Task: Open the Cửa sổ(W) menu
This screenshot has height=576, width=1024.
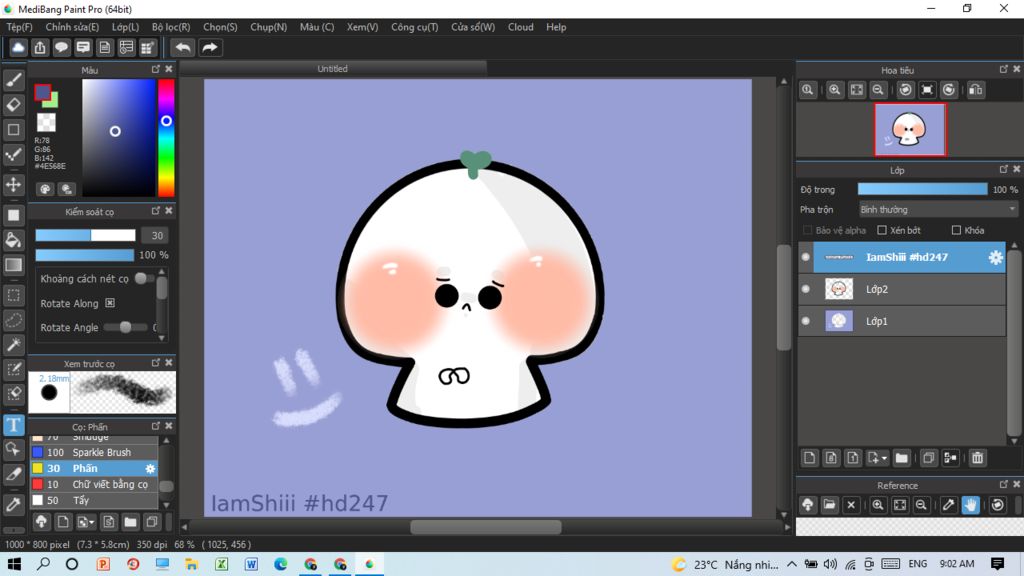Action: click(473, 27)
